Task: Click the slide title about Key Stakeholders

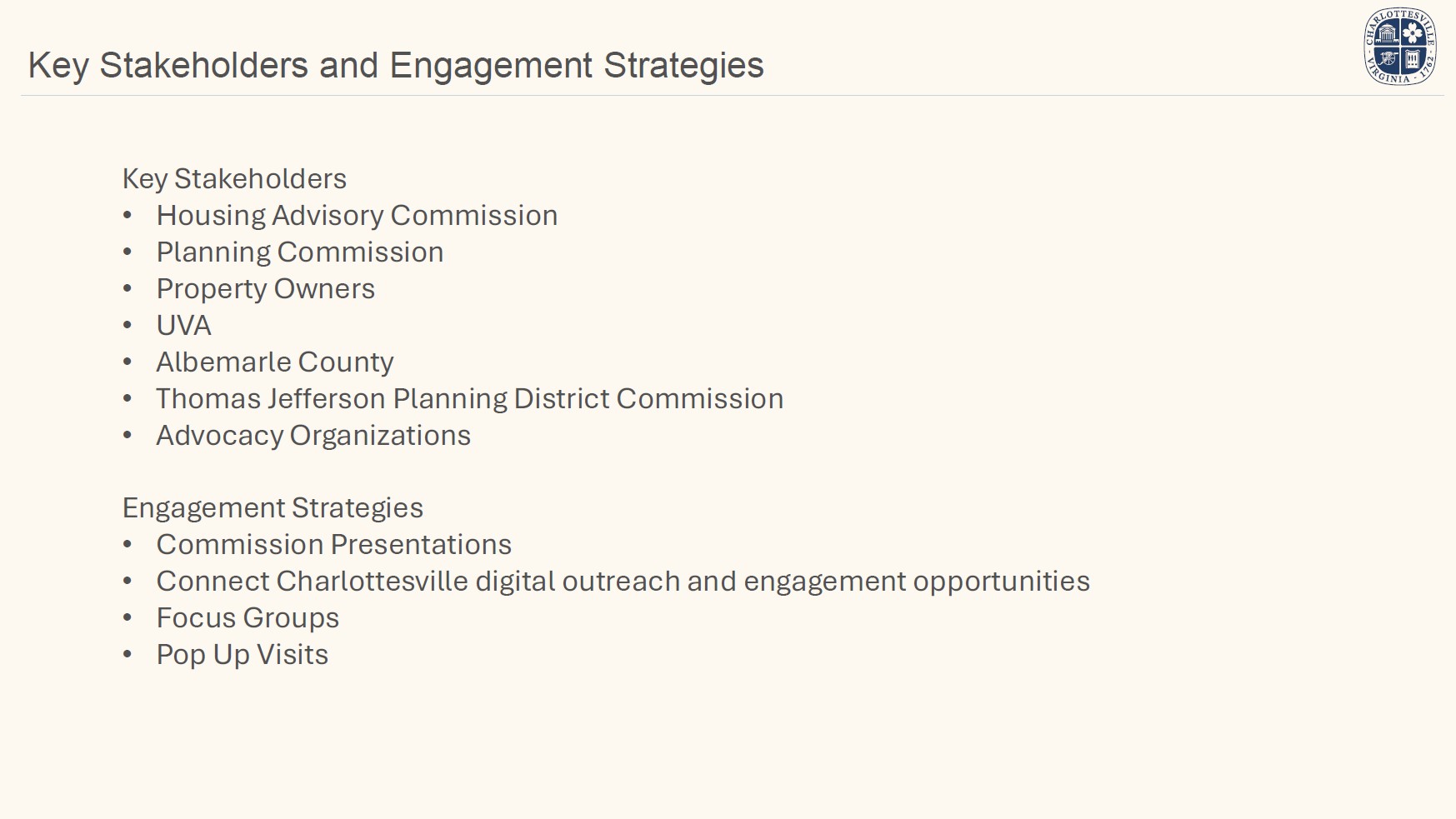Action: click(x=396, y=66)
